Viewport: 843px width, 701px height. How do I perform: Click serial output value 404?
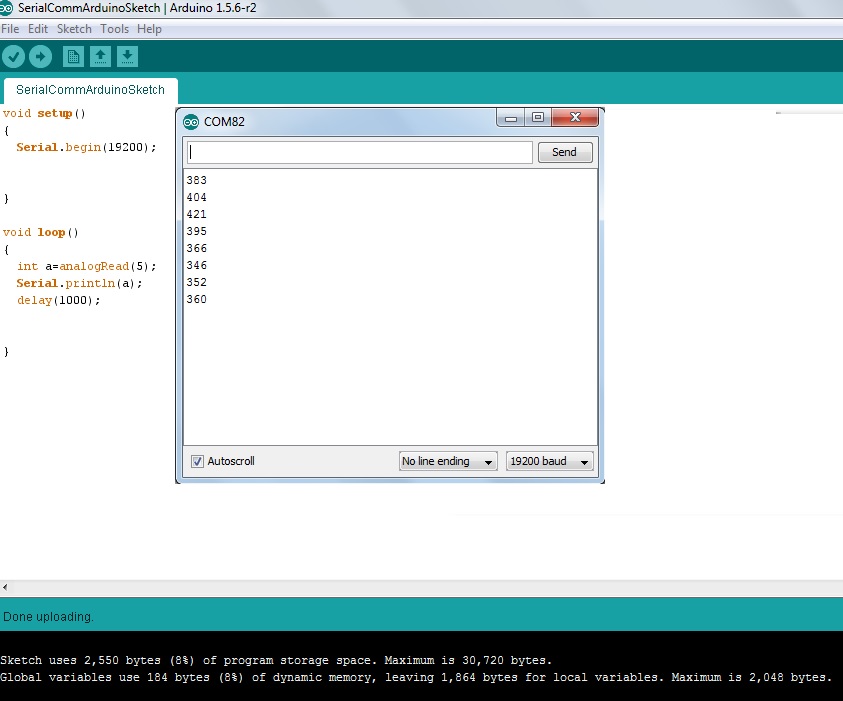pos(196,197)
